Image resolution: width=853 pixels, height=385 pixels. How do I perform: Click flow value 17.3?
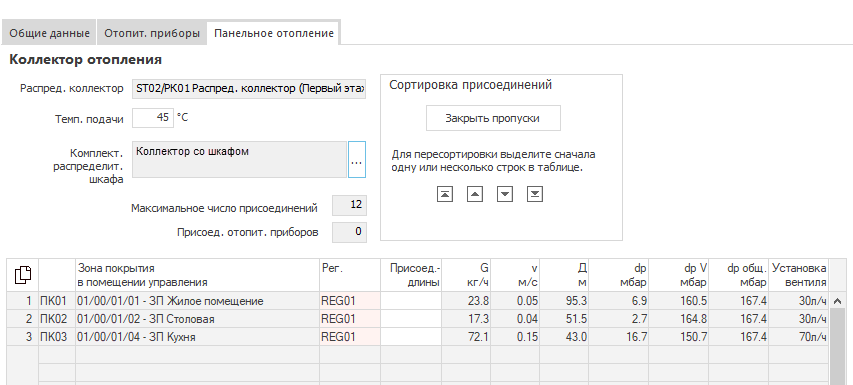[466, 319]
